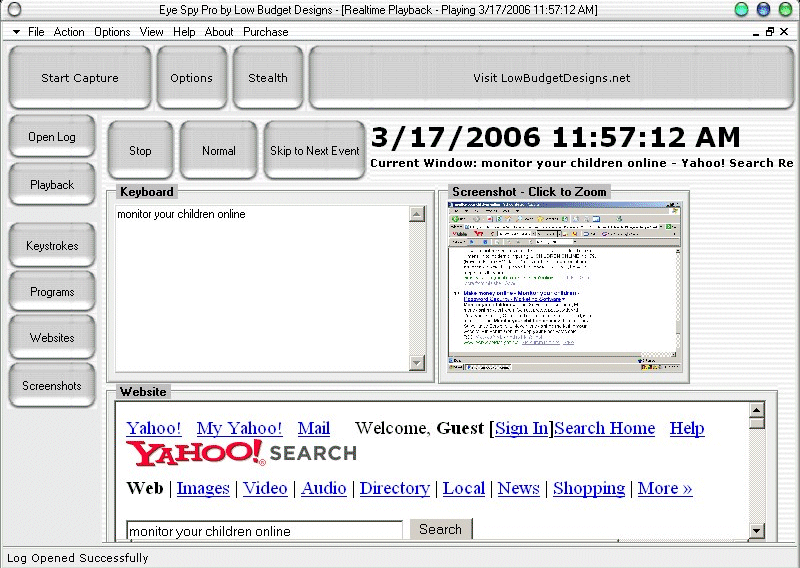Open the Yahoo! link
Image resolution: width=800 pixels, height=568 pixels.
(154, 428)
